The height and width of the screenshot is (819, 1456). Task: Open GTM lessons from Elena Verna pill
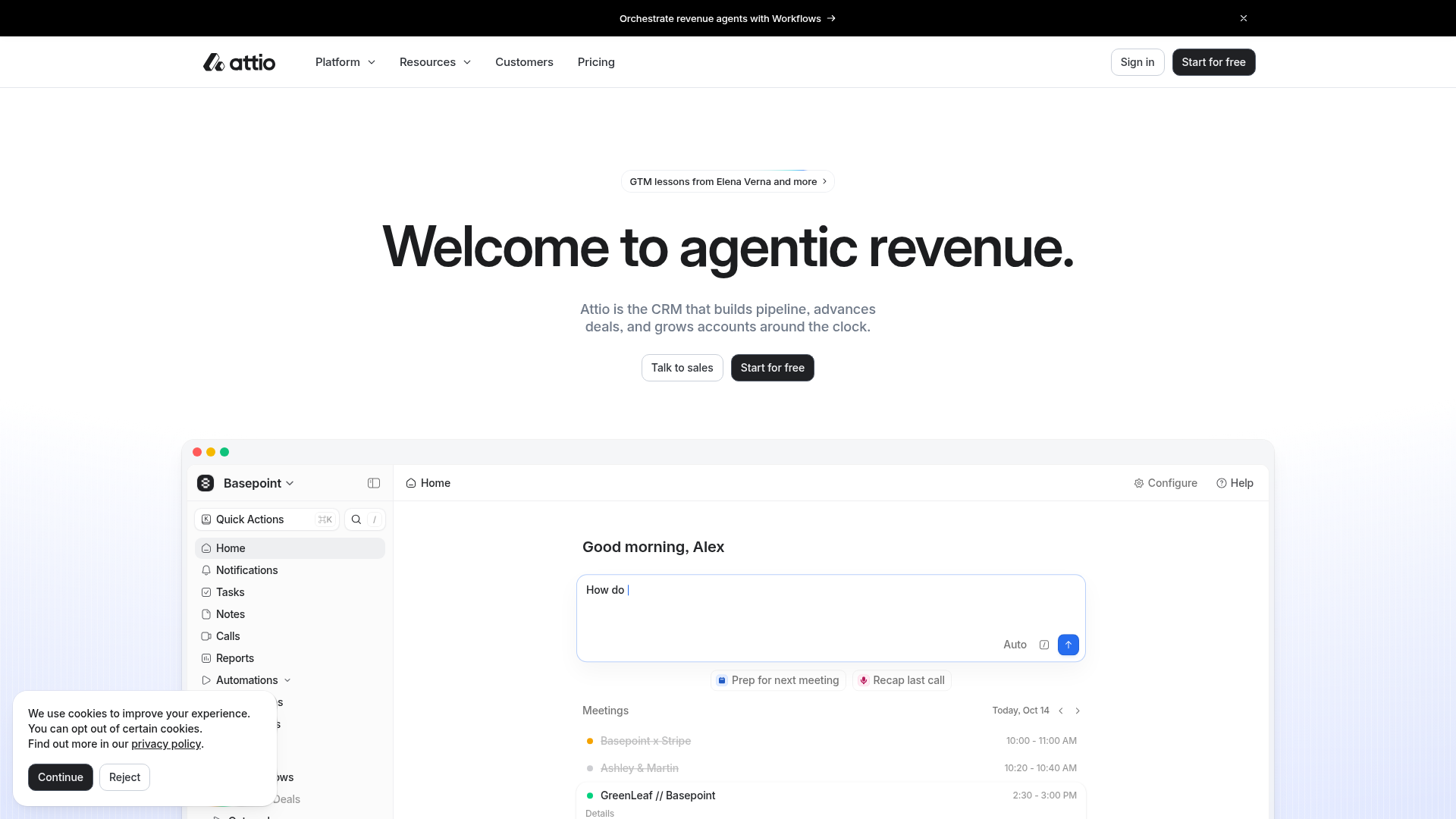coord(727,181)
